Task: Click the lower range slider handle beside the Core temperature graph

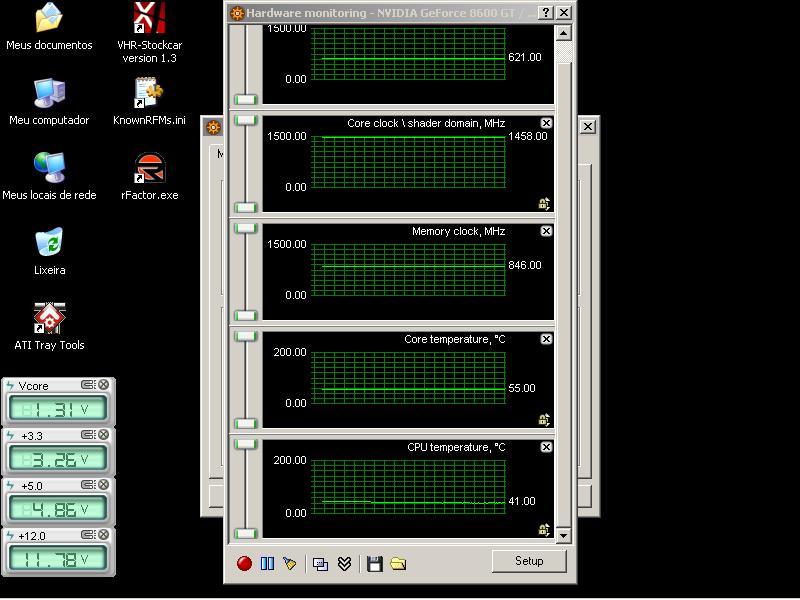Action: click(x=245, y=423)
